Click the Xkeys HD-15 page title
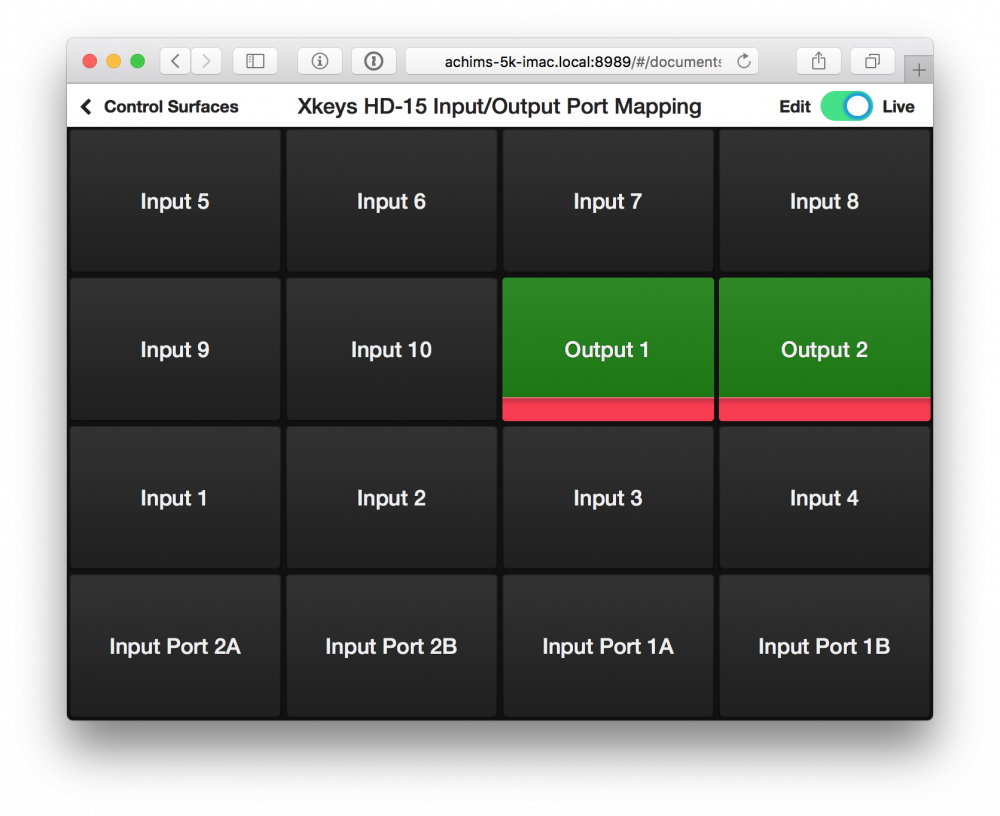The image size is (1000, 816). (499, 106)
